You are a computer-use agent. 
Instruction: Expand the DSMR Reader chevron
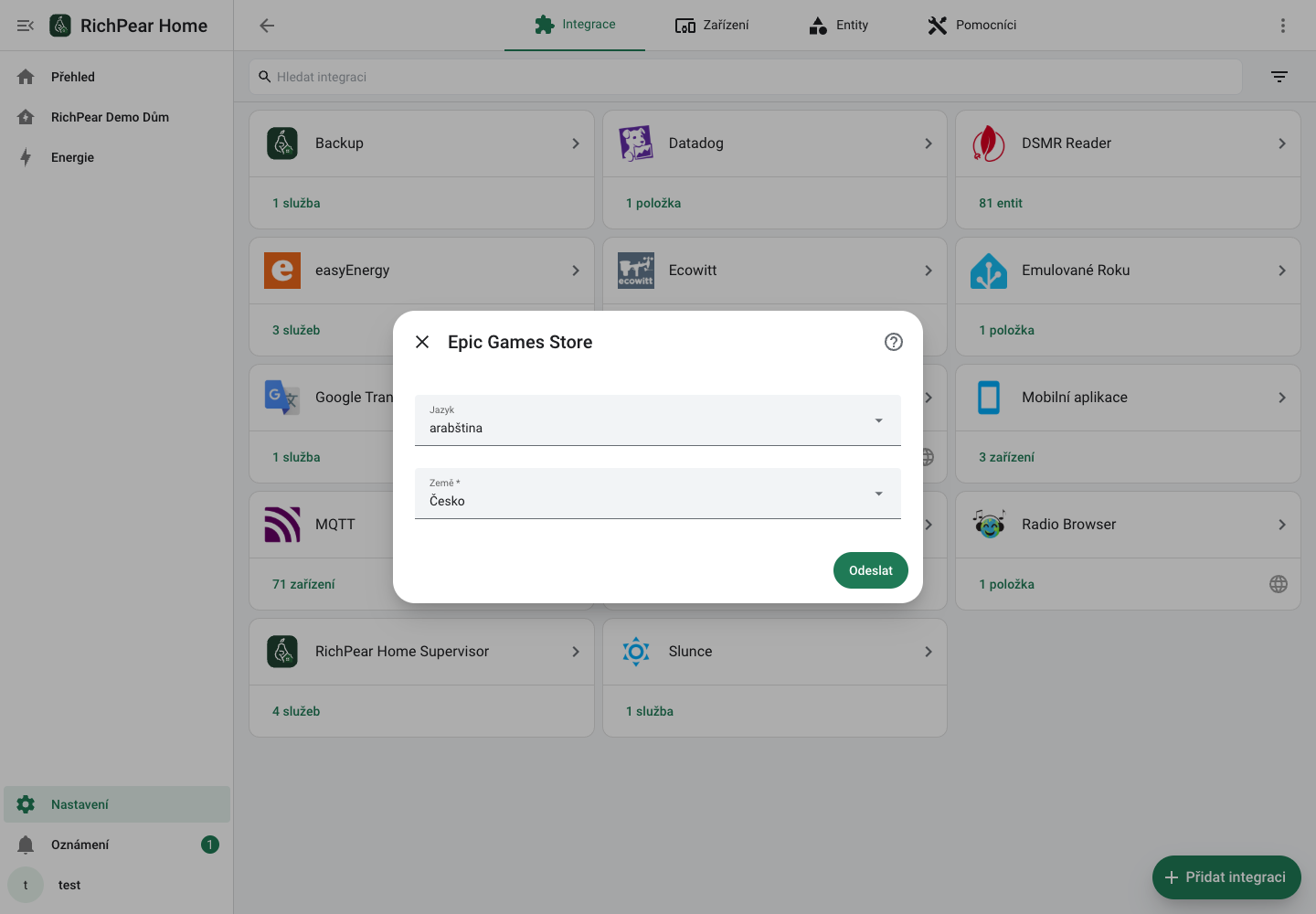point(1282,143)
